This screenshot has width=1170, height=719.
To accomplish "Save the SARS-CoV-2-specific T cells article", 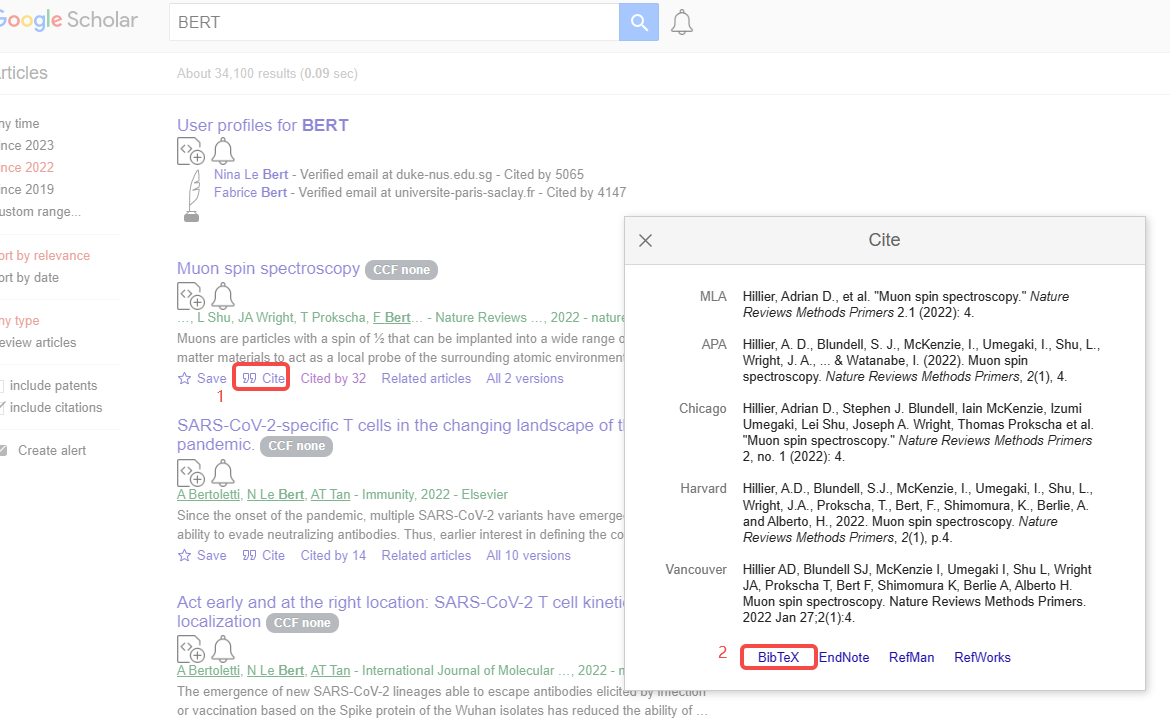I will point(202,555).
